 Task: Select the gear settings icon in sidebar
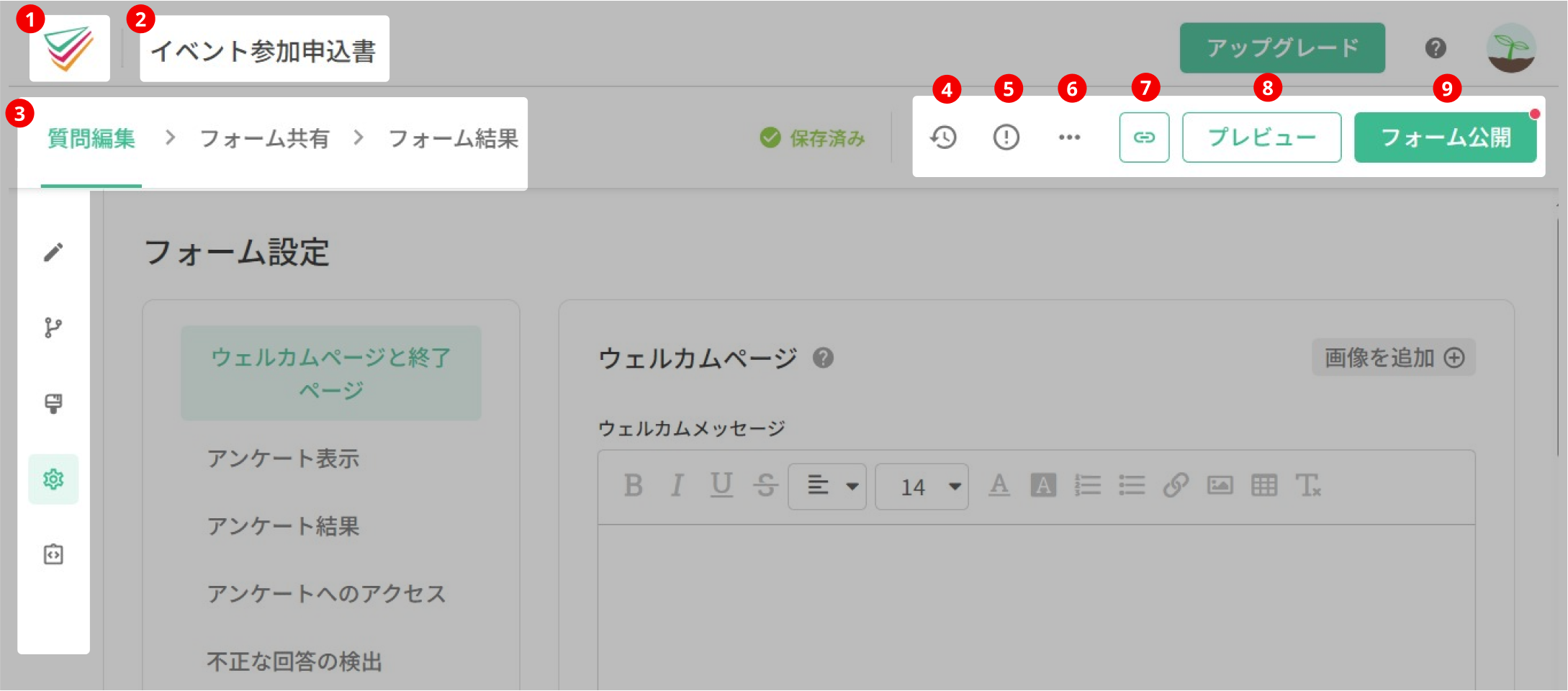pos(53,479)
